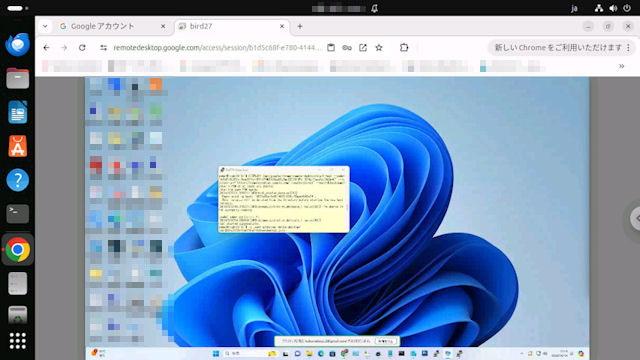Click the 新しい Chrome をご利用いただけます button

point(558,48)
